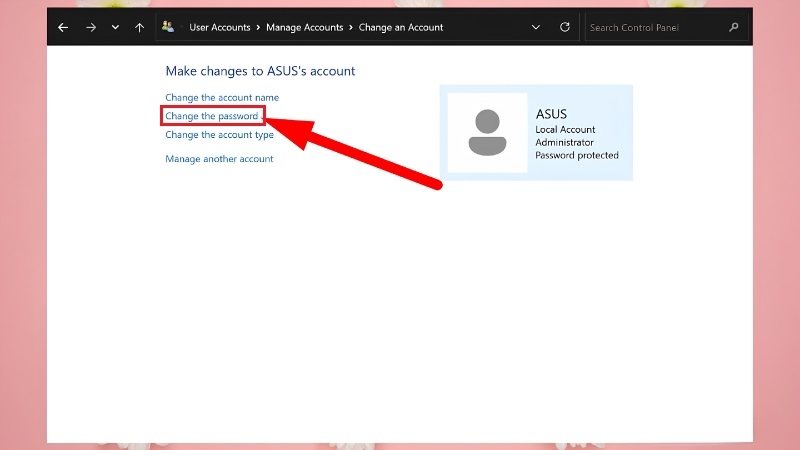Navigate to Manage Accounts breadcrumb
Screen dimensions: 800x450
point(305,28)
